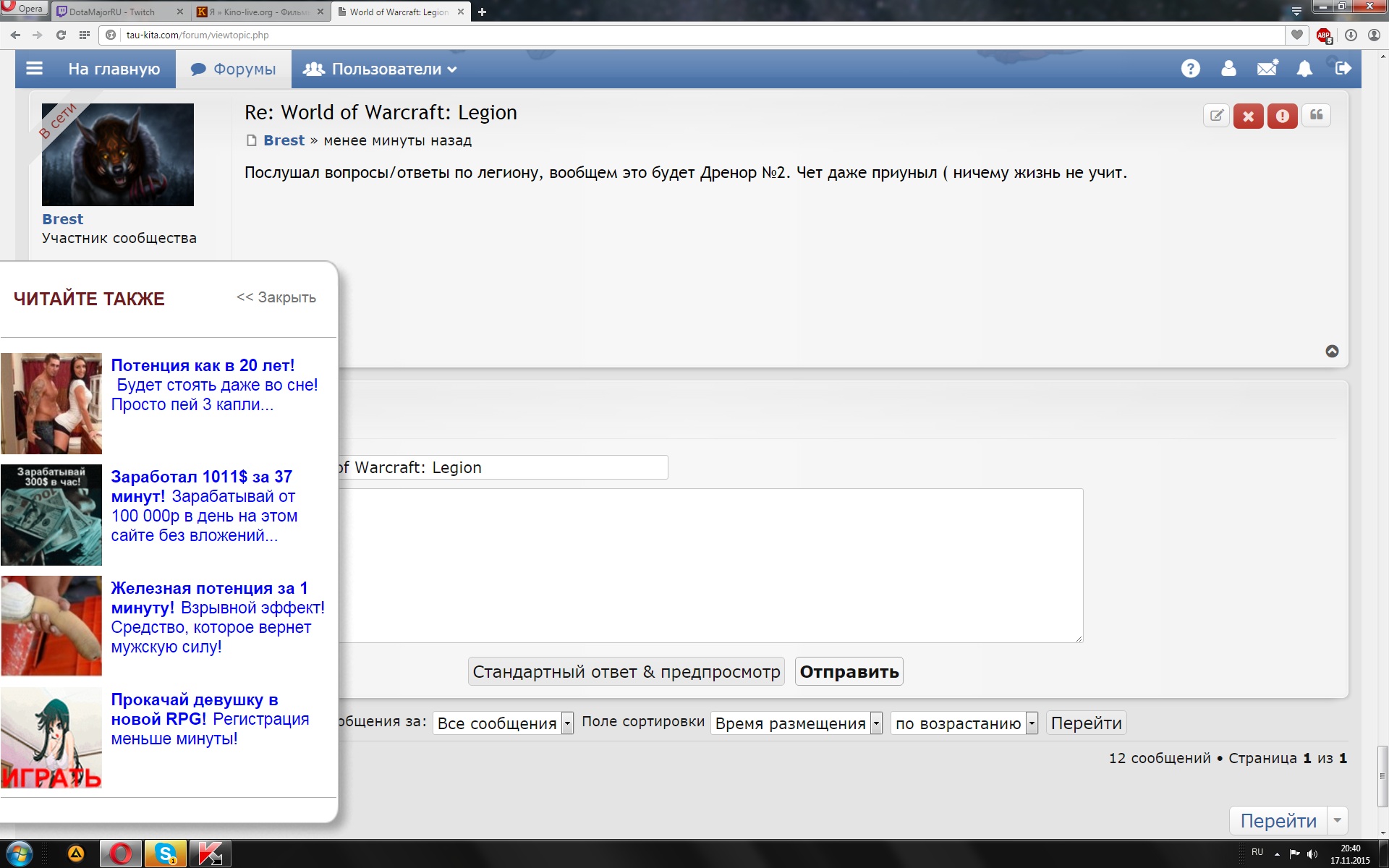Close the DotaMajorRU Twitch tab

[180, 12]
